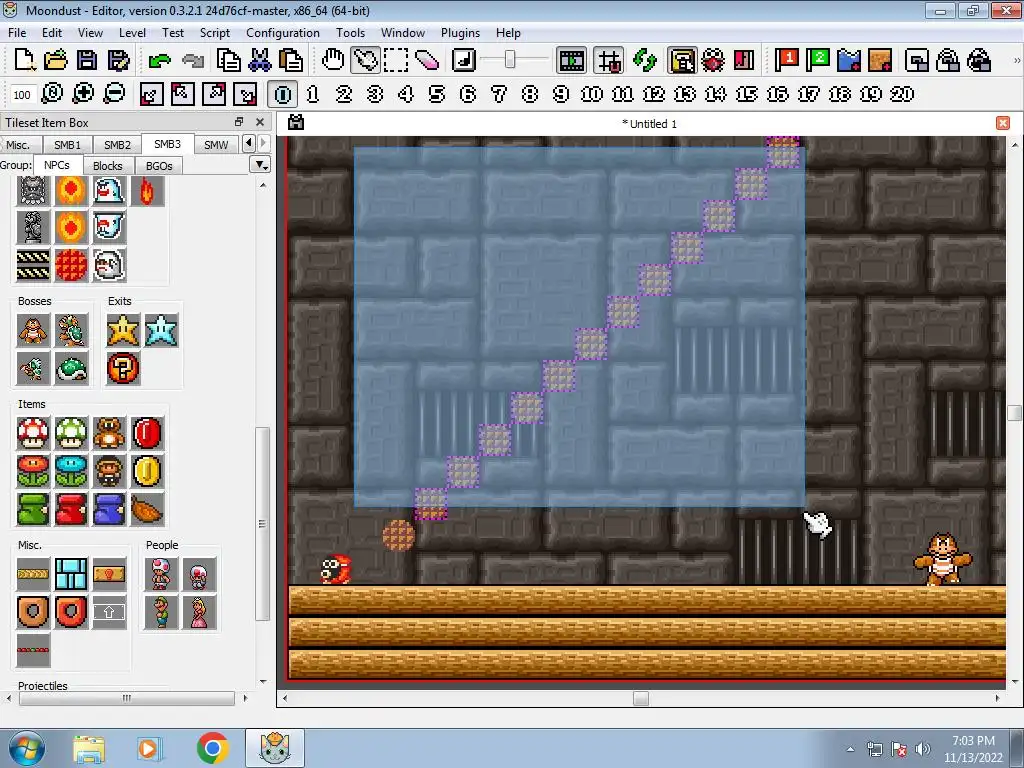Undo last action with green arrow
1024x768 pixels.
point(159,60)
